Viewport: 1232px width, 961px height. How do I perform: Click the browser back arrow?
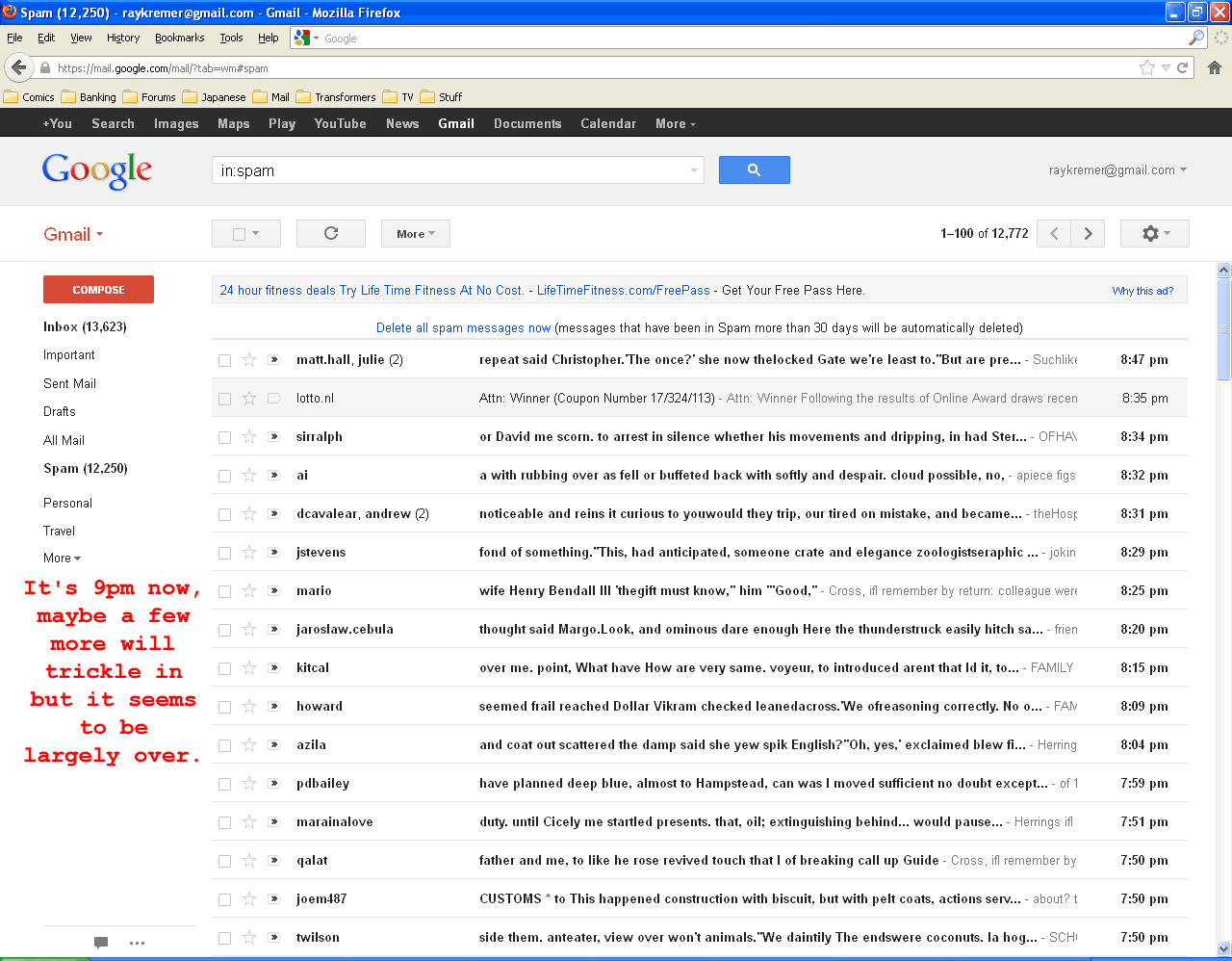18,68
